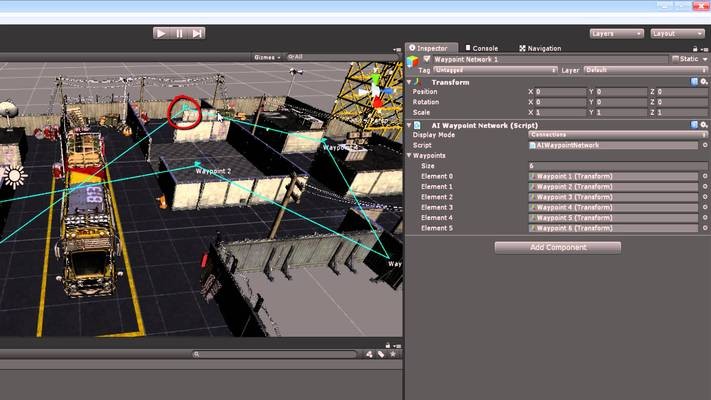Open the Display Mode Connections dropdown

pyautogui.click(x=616, y=134)
